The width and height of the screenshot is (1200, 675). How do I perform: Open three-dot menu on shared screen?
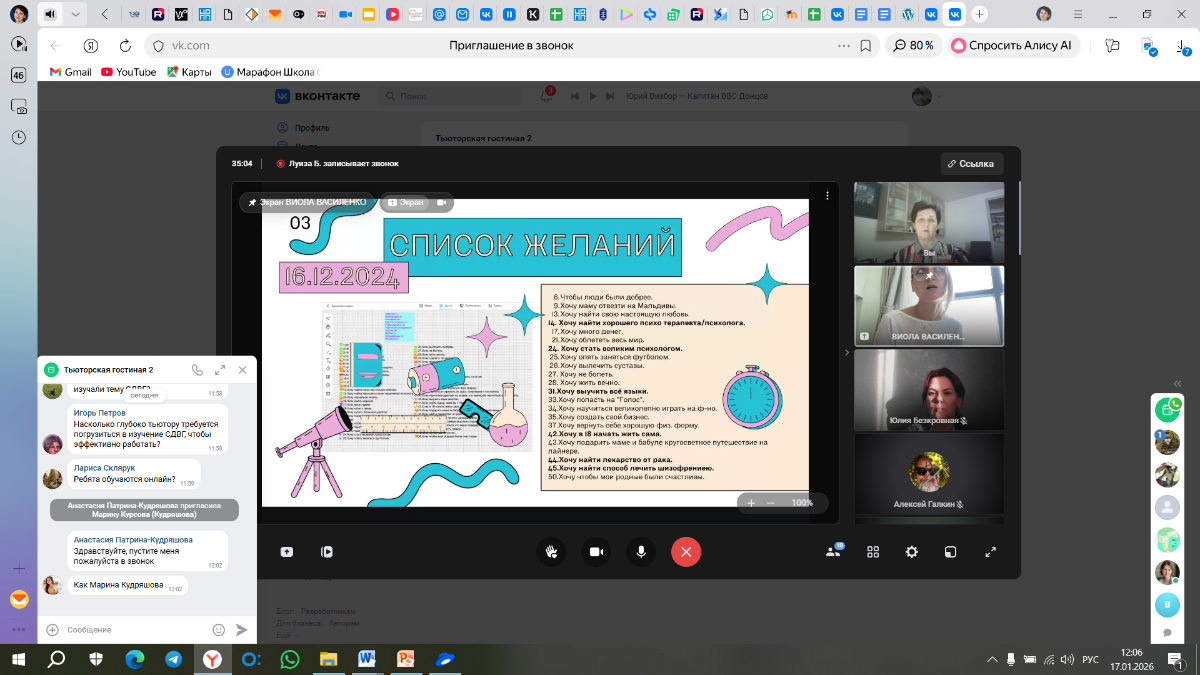coord(827,197)
